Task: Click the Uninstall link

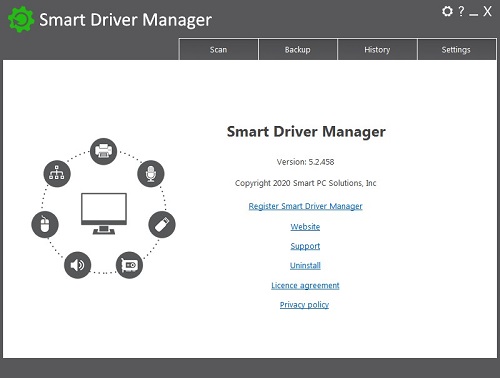Action: click(305, 265)
